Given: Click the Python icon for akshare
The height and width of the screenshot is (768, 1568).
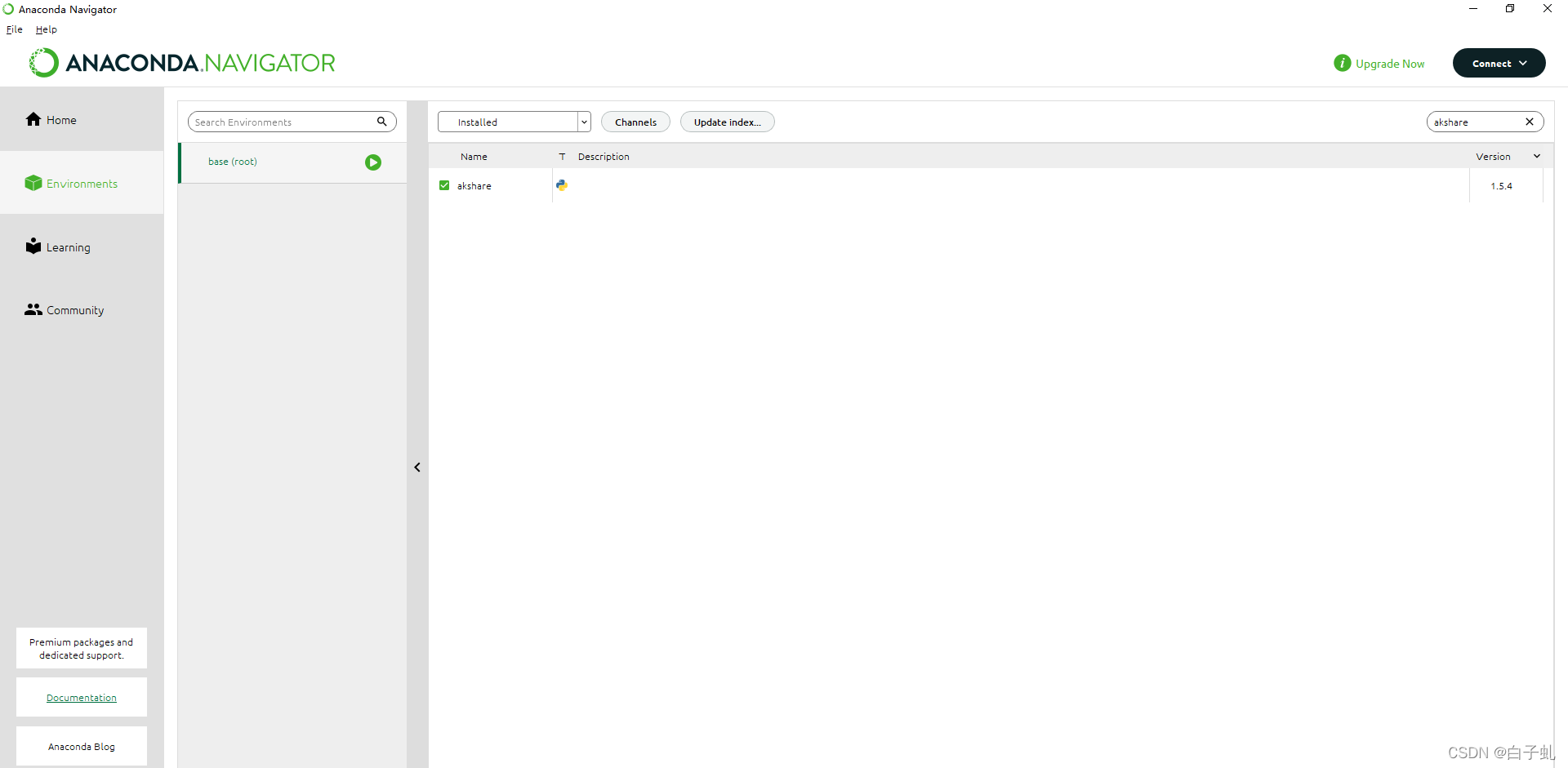Looking at the screenshot, I should coord(562,185).
